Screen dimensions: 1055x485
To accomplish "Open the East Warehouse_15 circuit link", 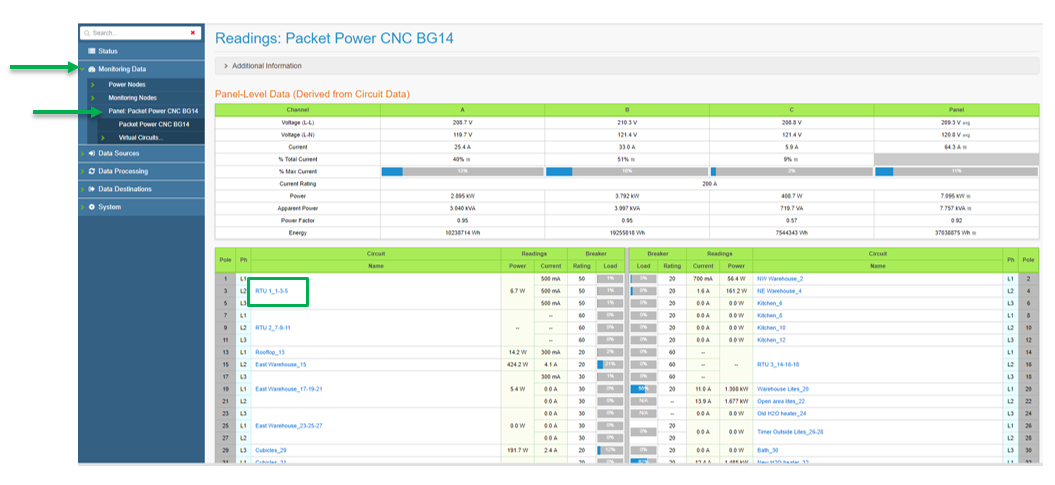I will coord(280,365).
